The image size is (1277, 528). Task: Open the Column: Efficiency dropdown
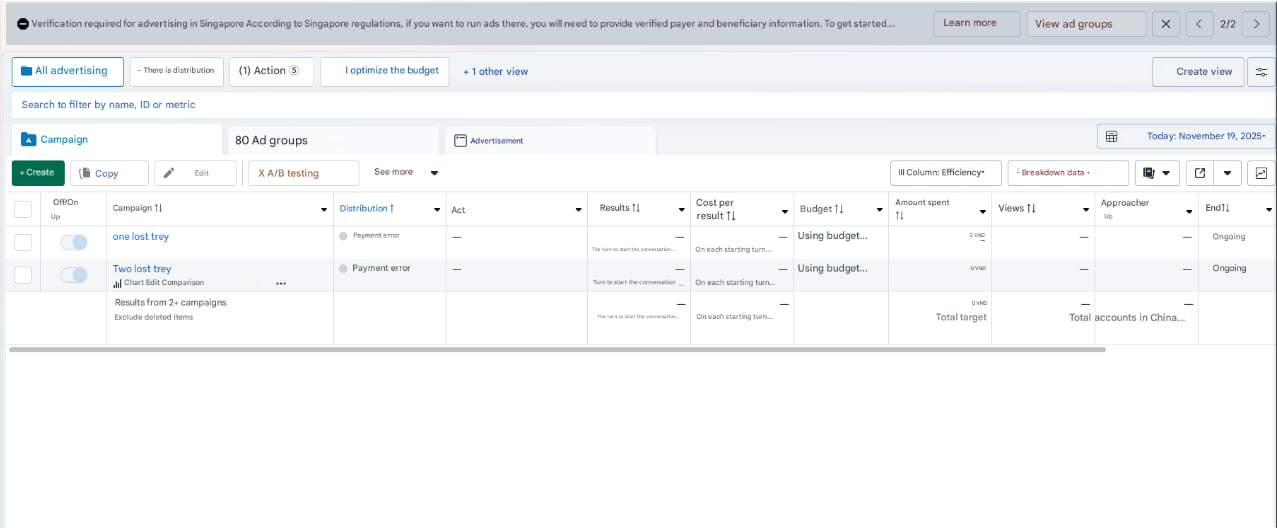coord(945,173)
